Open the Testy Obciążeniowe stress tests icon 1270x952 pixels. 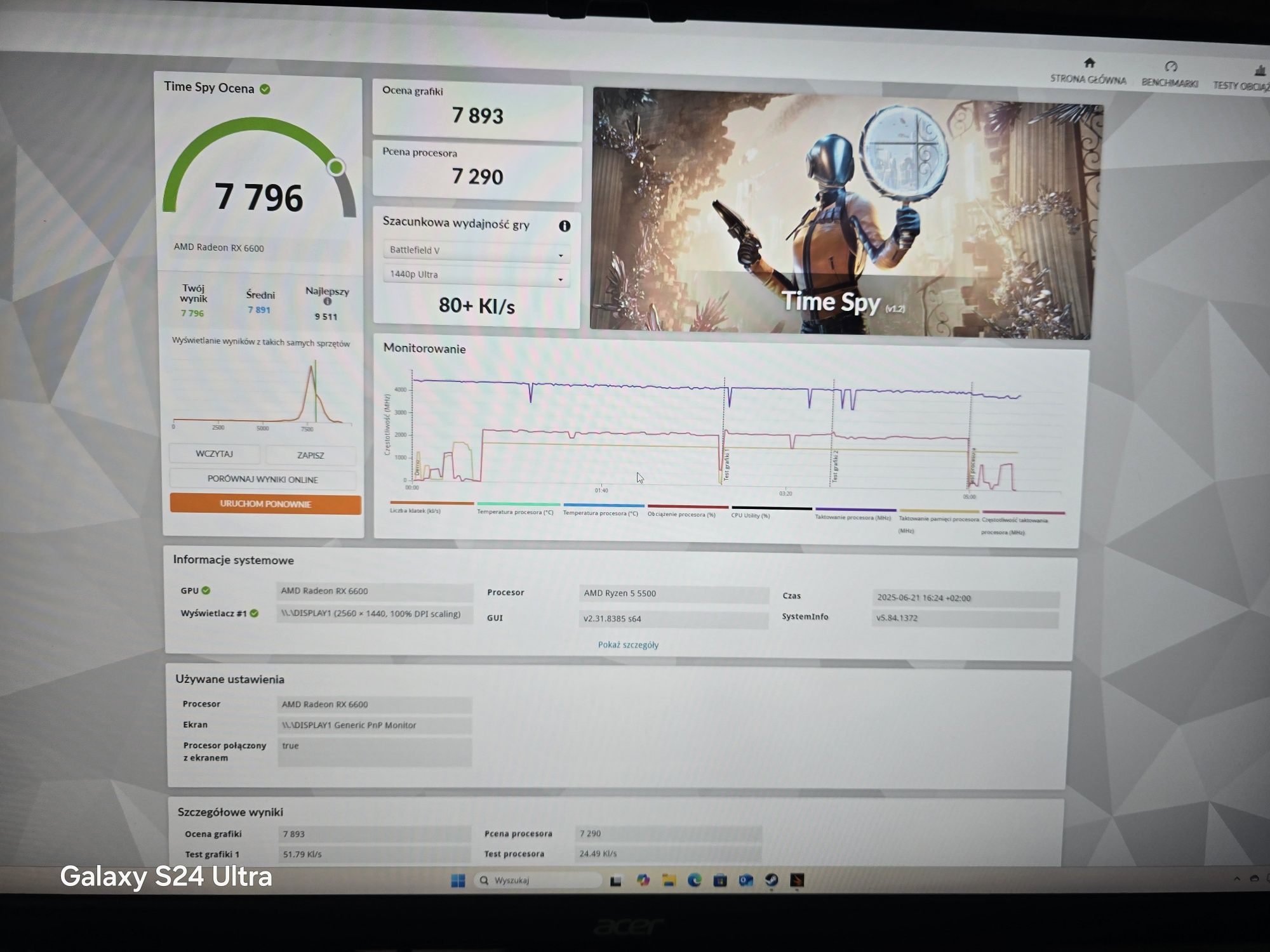[x=1260, y=70]
